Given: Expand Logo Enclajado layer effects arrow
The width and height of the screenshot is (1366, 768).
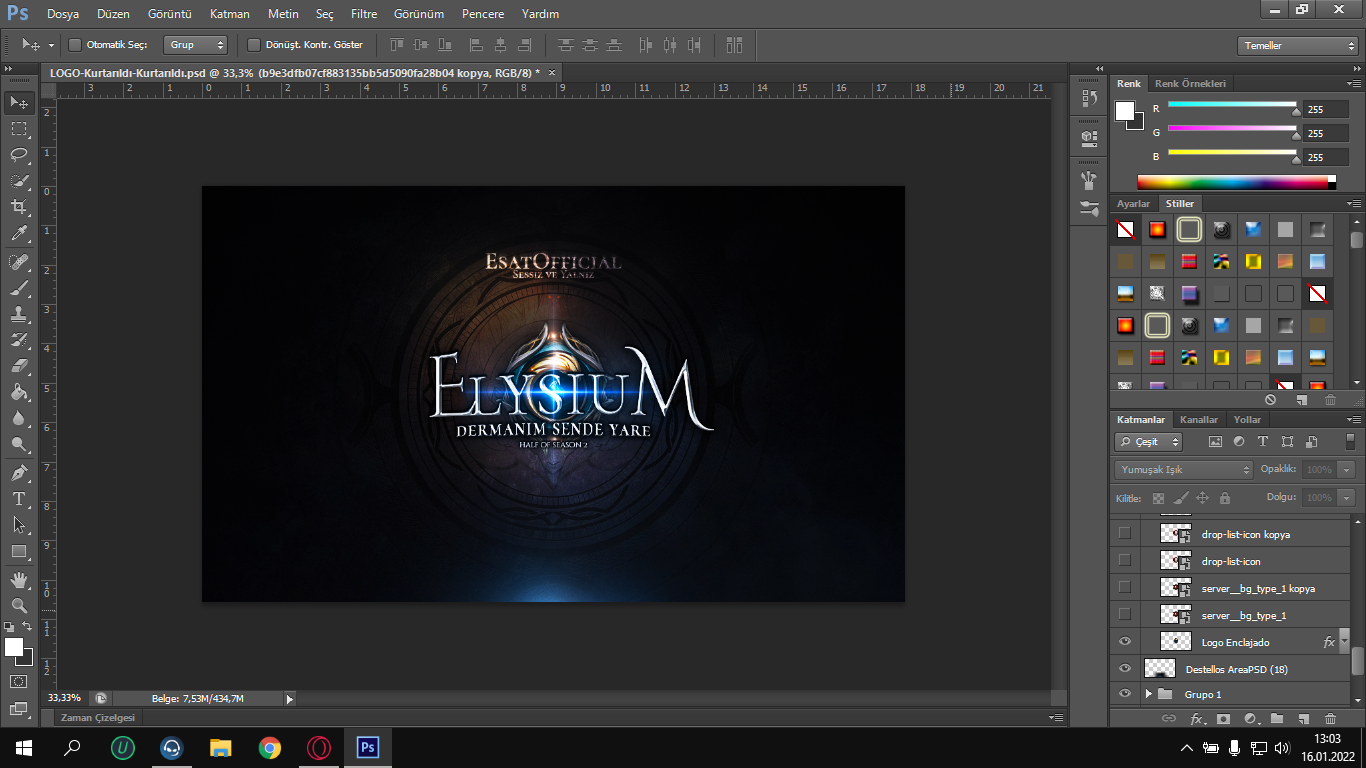Looking at the screenshot, I should pos(1344,641).
